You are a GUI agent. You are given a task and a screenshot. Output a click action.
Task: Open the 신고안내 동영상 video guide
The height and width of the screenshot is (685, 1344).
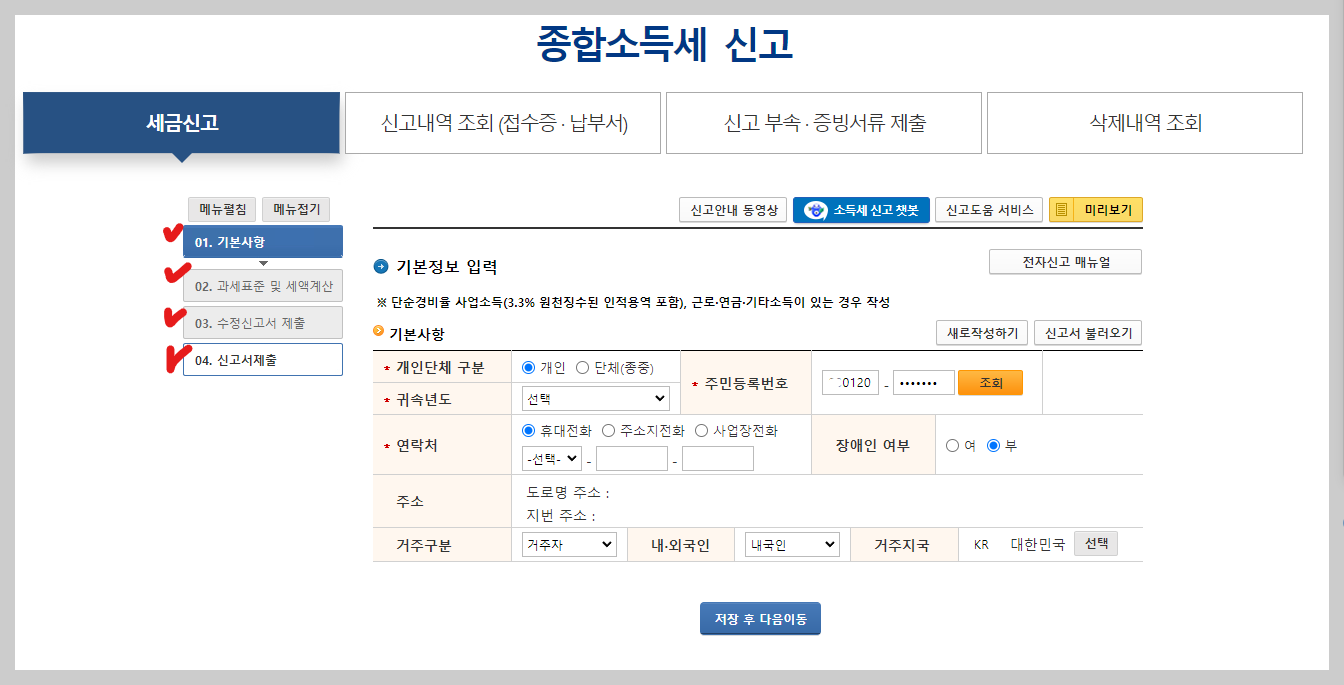point(733,209)
